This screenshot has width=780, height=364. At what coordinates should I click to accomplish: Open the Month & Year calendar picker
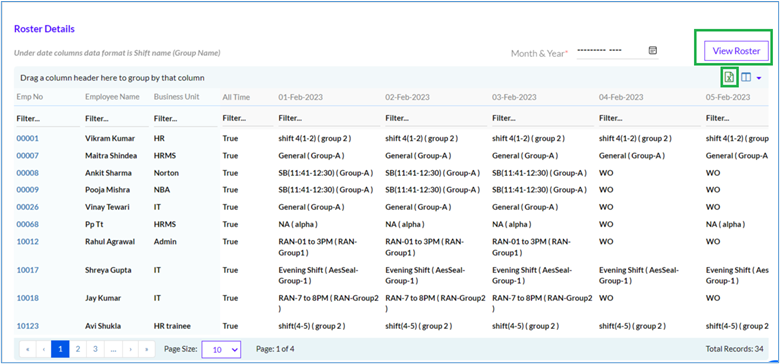653,51
